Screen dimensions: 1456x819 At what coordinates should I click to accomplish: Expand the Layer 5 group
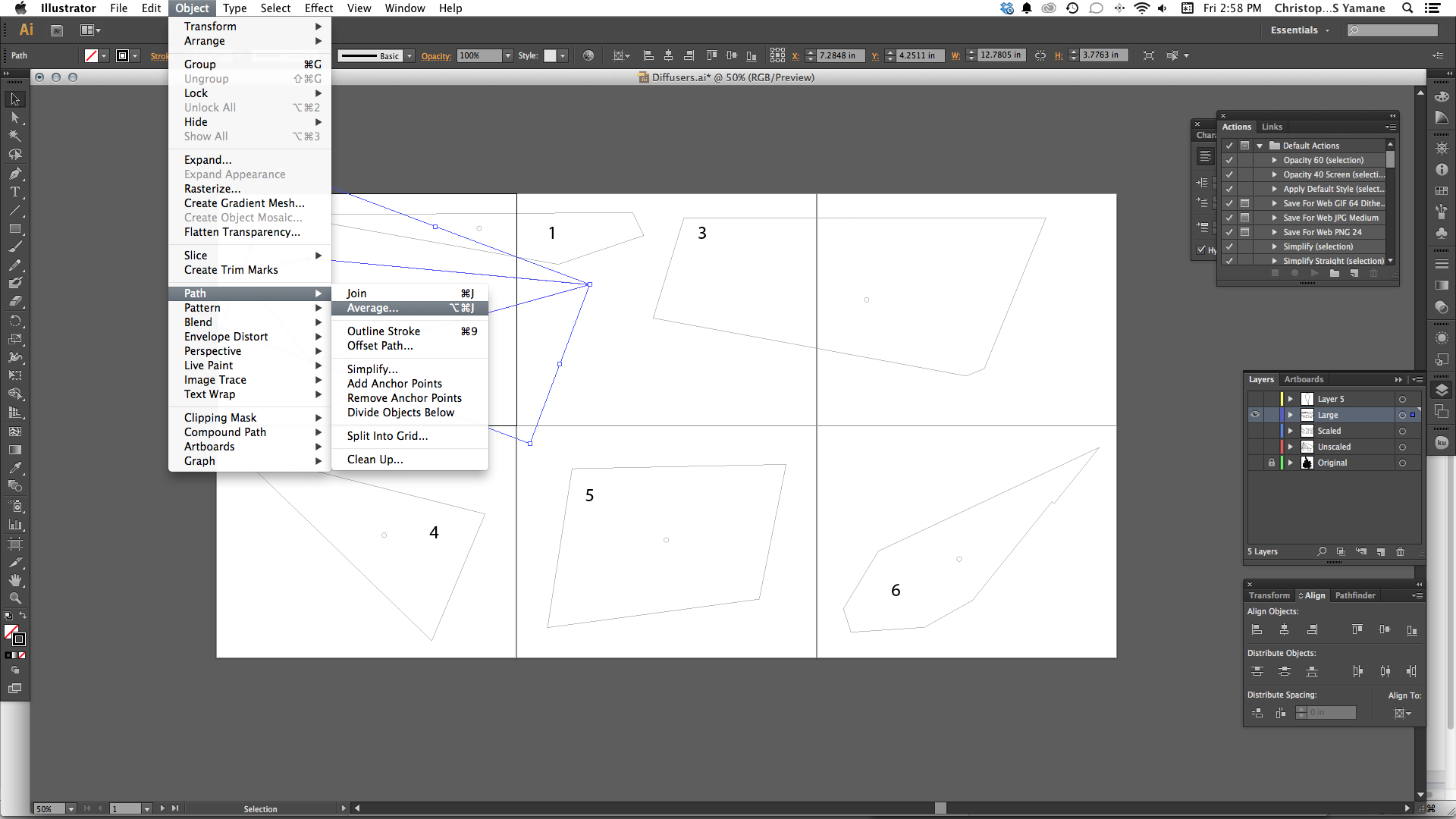1291,399
